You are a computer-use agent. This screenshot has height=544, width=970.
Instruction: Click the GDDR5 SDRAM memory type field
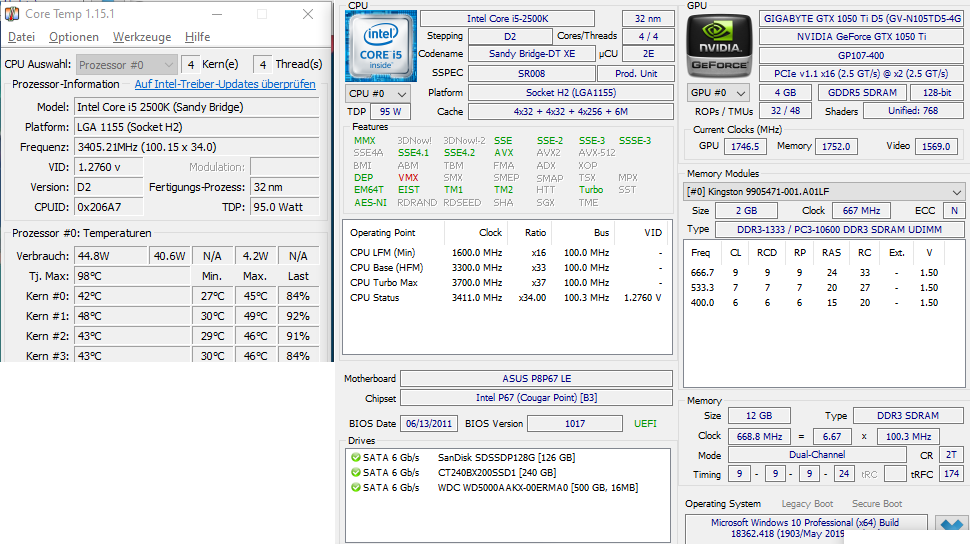[862, 93]
